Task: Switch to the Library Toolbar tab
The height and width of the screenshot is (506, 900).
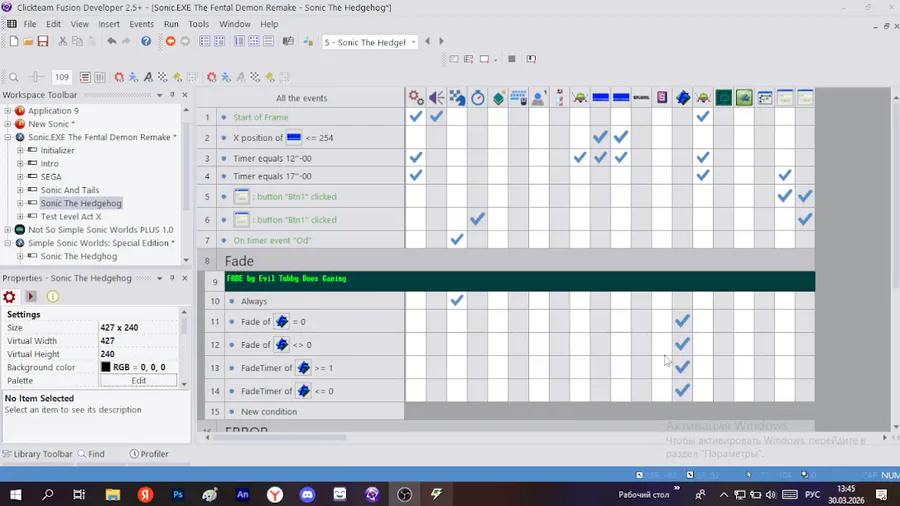Action: tap(38, 454)
